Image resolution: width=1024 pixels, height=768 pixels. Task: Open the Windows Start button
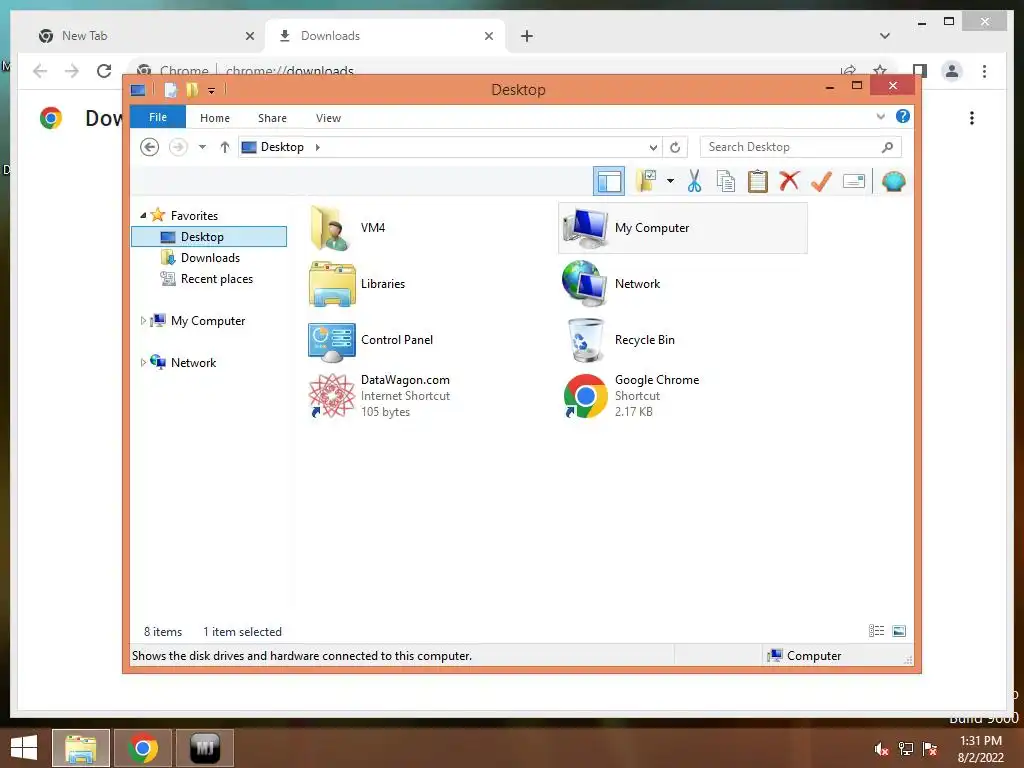click(24, 748)
